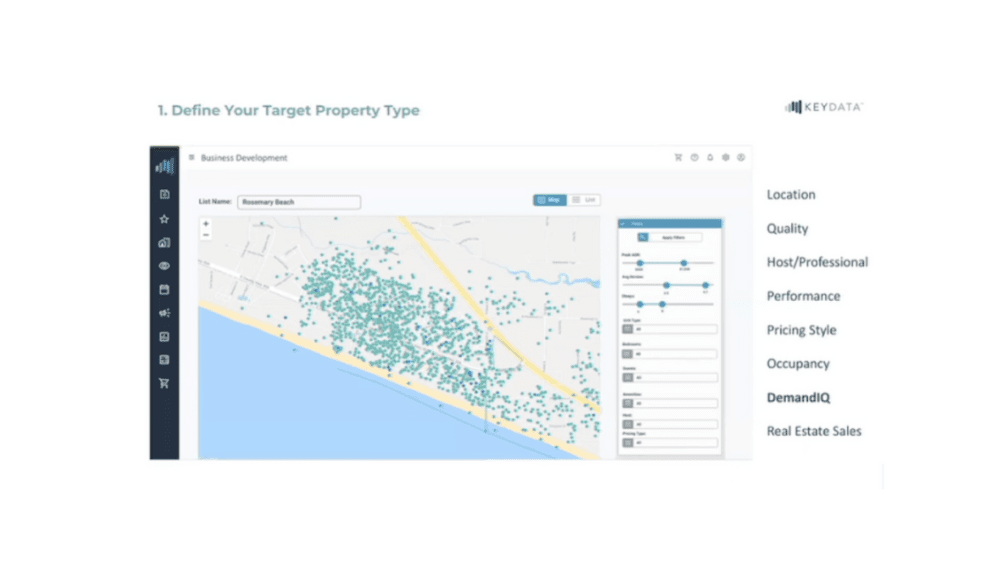Open the sidebar icon directly above the cart
This screenshot has width=1000, height=563.
[165, 360]
